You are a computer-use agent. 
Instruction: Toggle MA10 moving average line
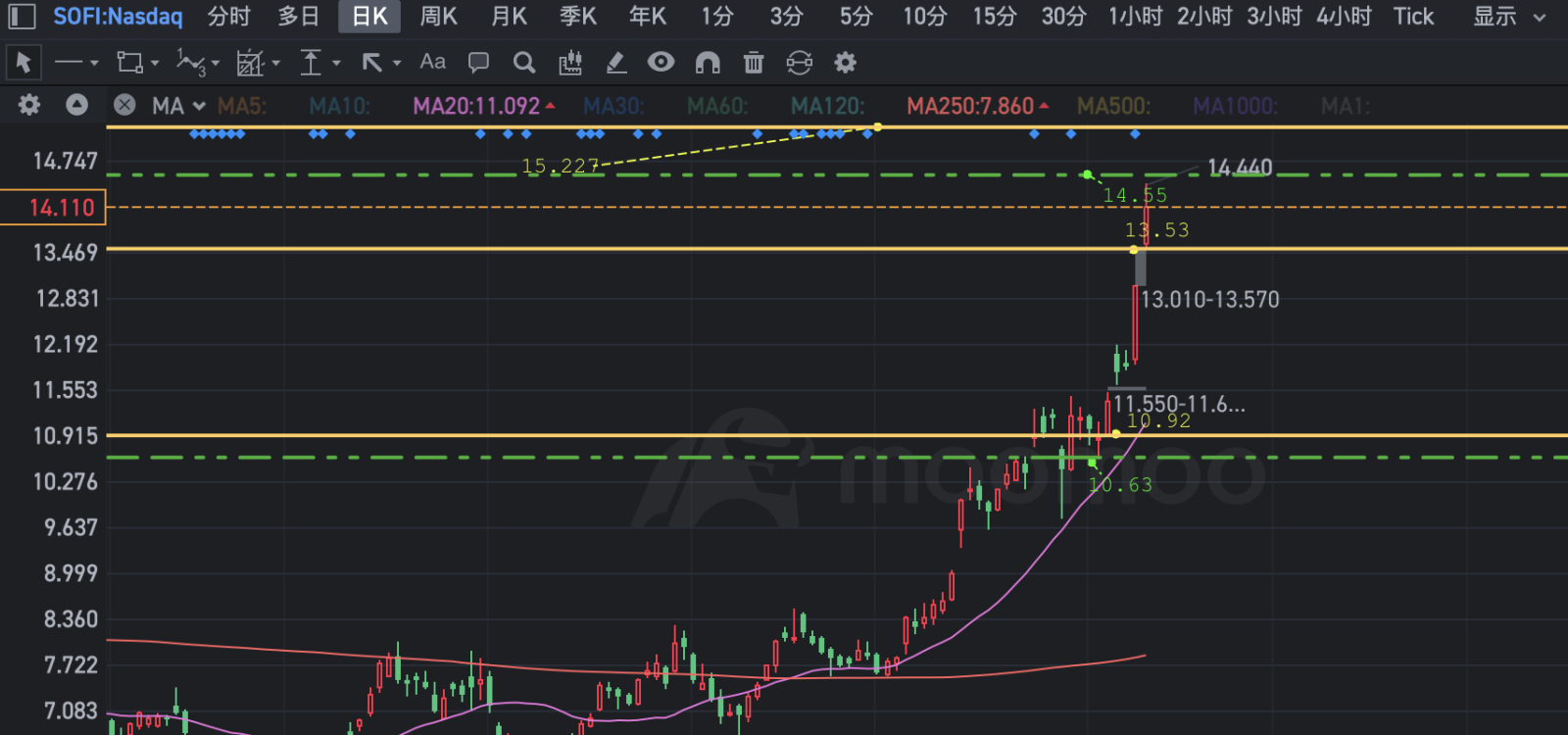(340, 106)
